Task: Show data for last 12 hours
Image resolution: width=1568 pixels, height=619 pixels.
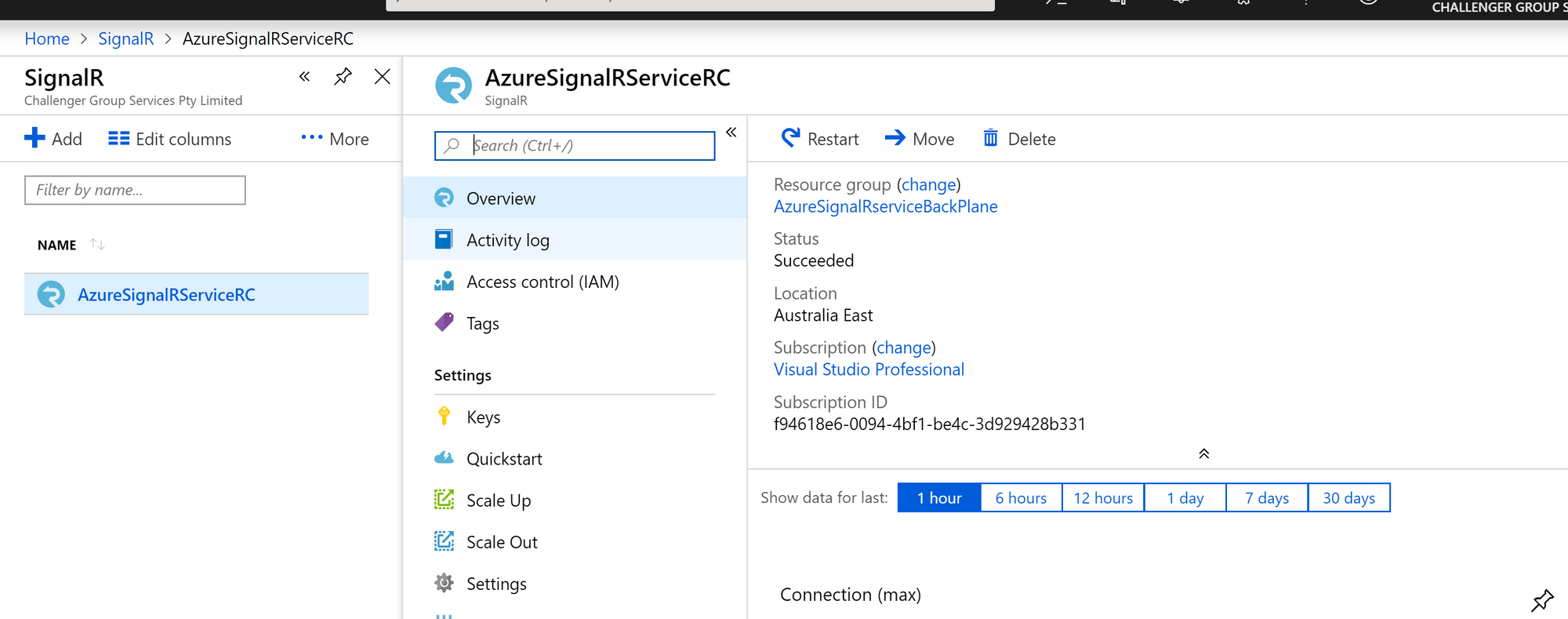Action: pos(1103,497)
